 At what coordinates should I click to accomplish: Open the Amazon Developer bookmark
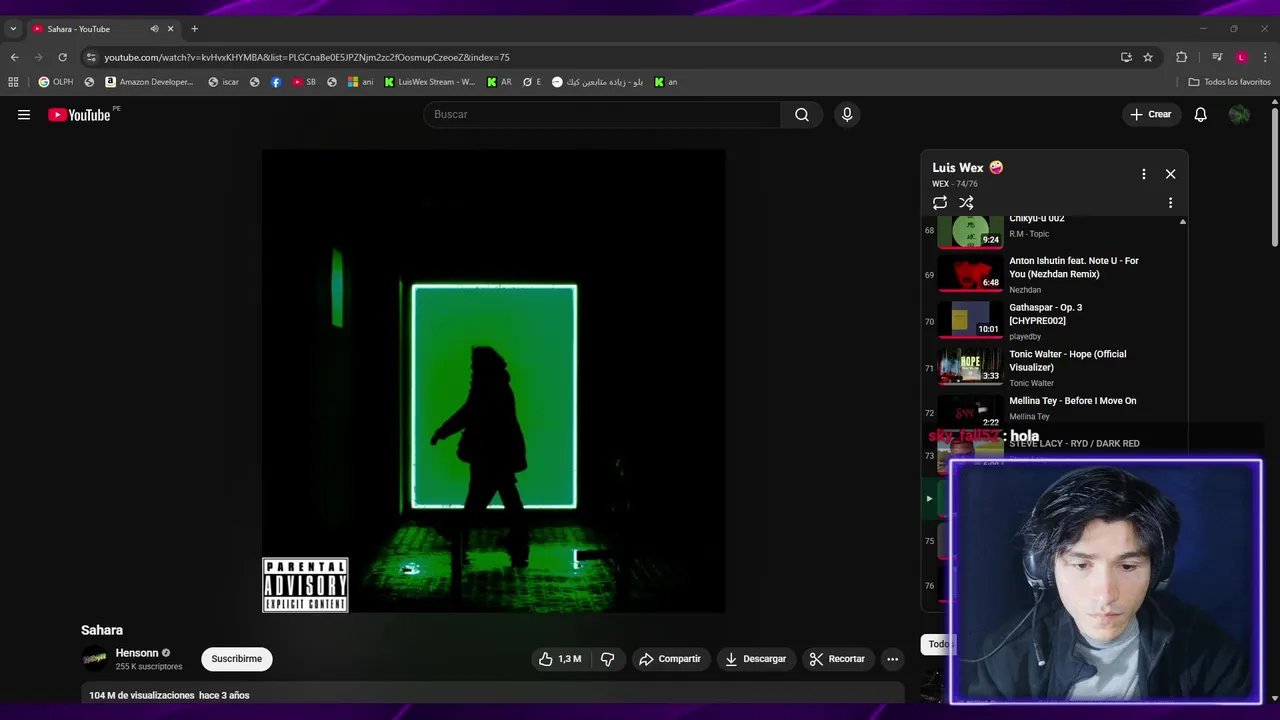(x=149, y=82)
